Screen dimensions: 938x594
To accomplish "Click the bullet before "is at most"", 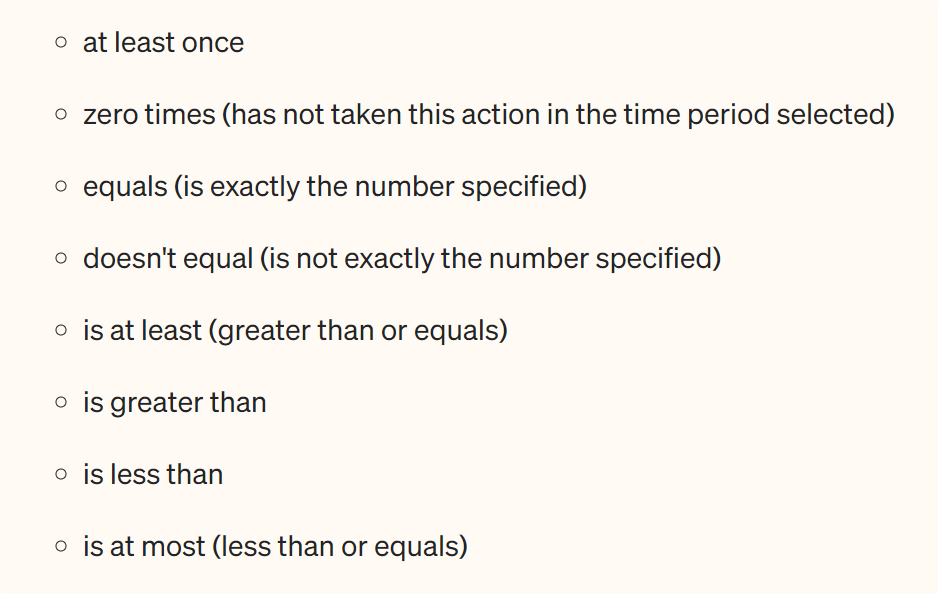I will [62, 547].
